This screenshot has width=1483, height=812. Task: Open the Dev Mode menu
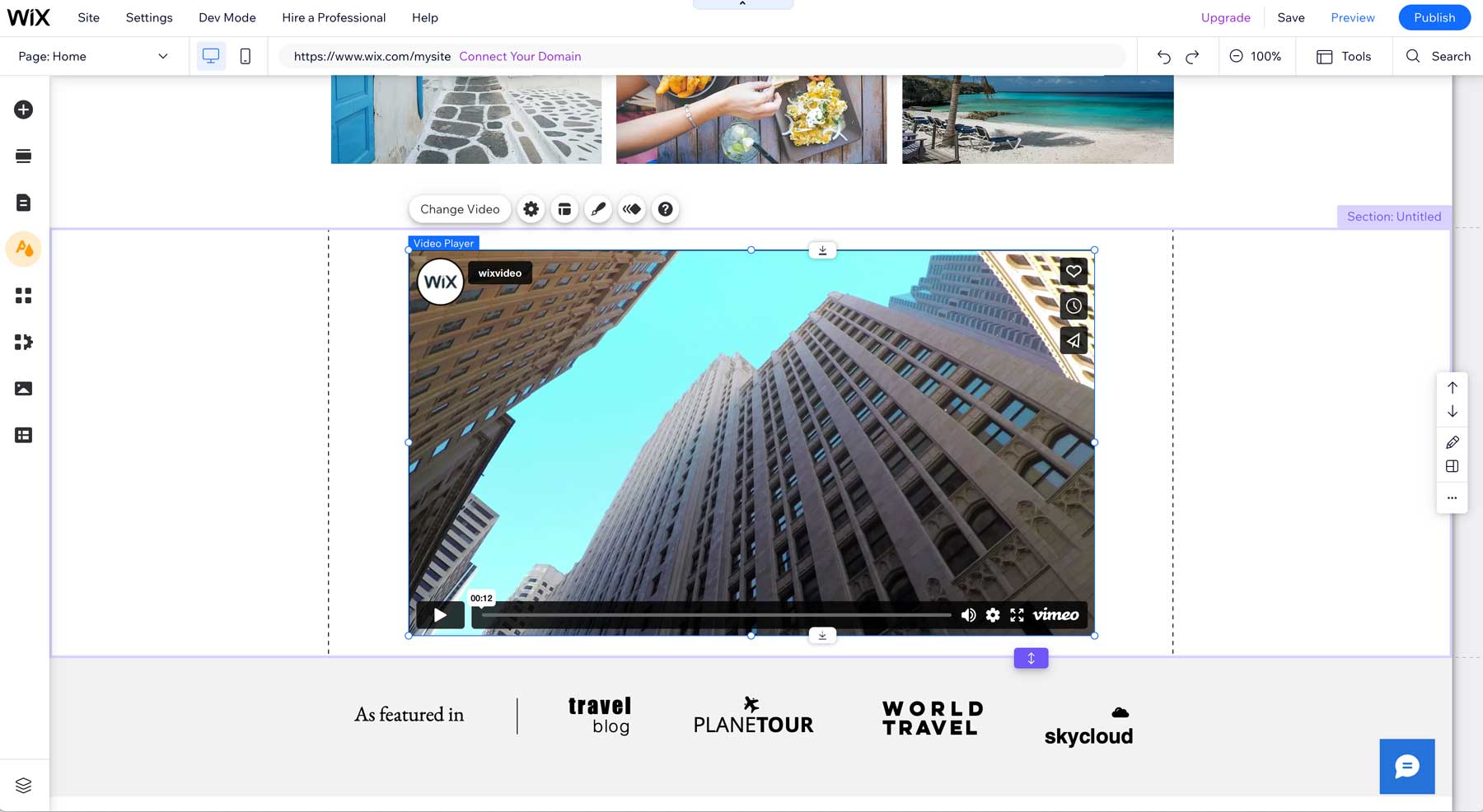pyautogui.click(x=226, y=16)
